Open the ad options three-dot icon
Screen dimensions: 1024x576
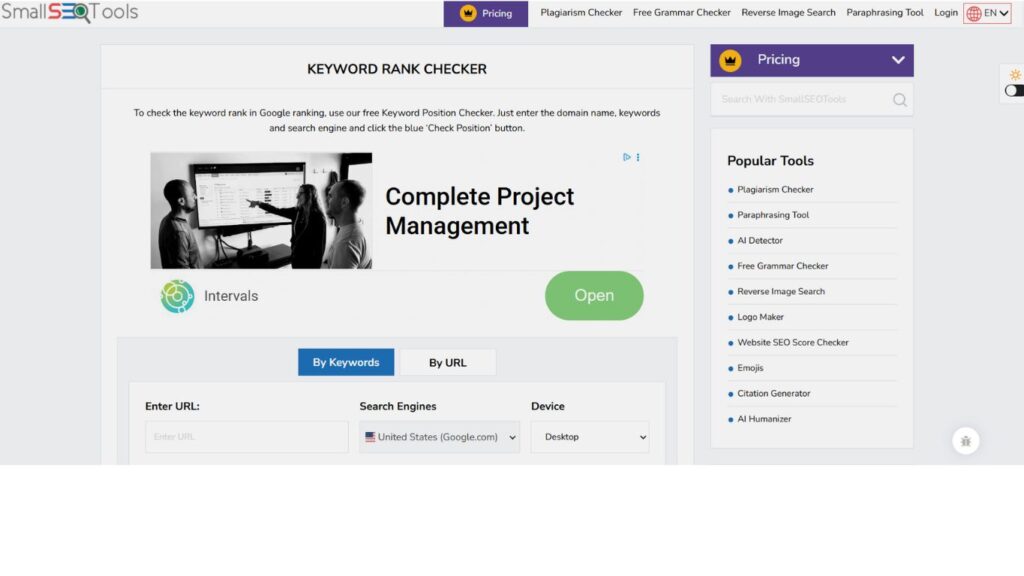(638, 157)
